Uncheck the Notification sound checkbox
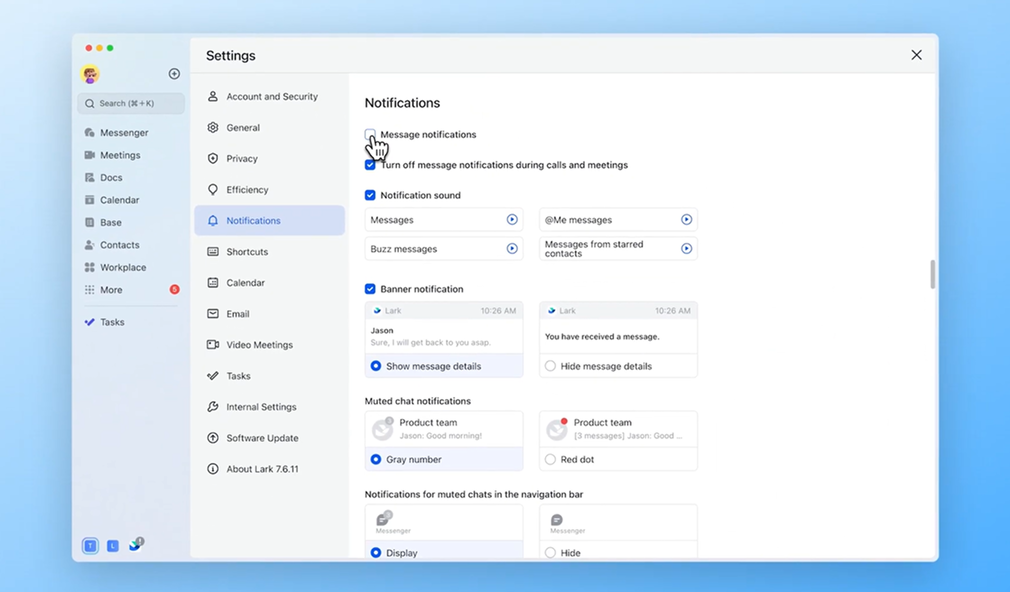Screen dimensions: 1010x592 click(370, 195)
